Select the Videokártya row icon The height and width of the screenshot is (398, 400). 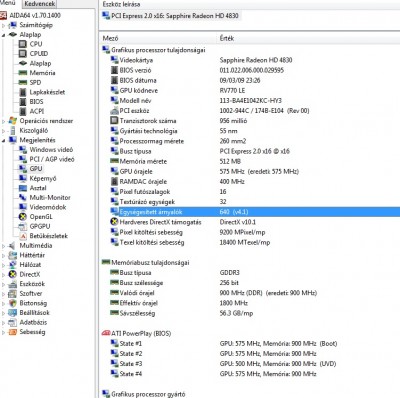point(114,60)
